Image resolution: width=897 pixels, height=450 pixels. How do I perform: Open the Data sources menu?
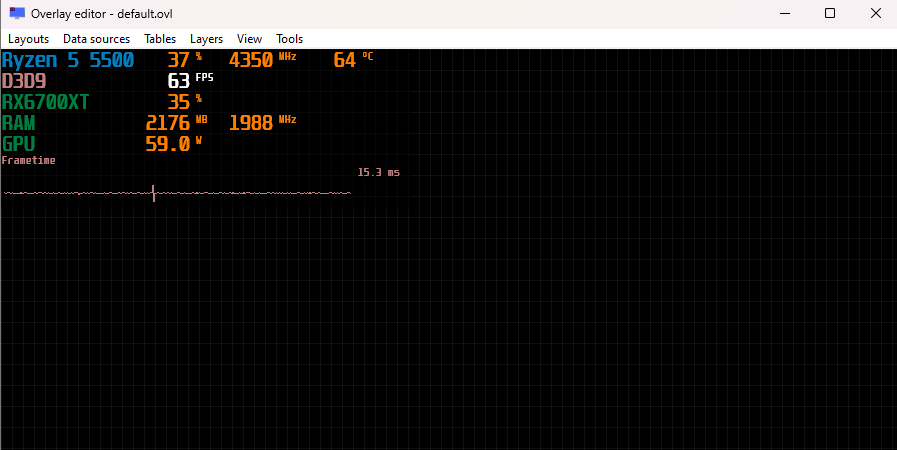point(96,39)
